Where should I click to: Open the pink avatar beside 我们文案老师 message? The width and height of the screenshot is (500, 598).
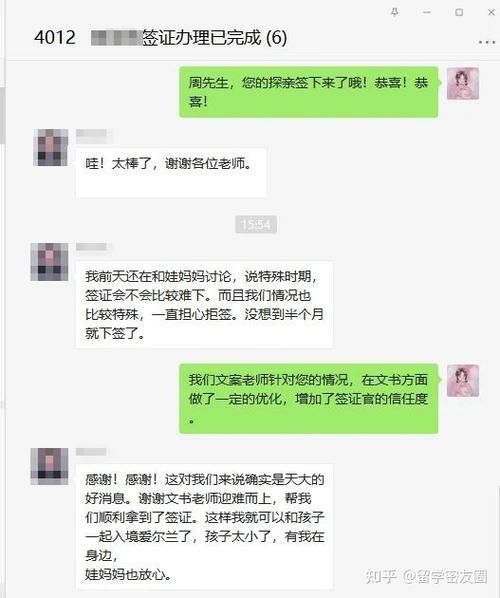pos(463,381)
